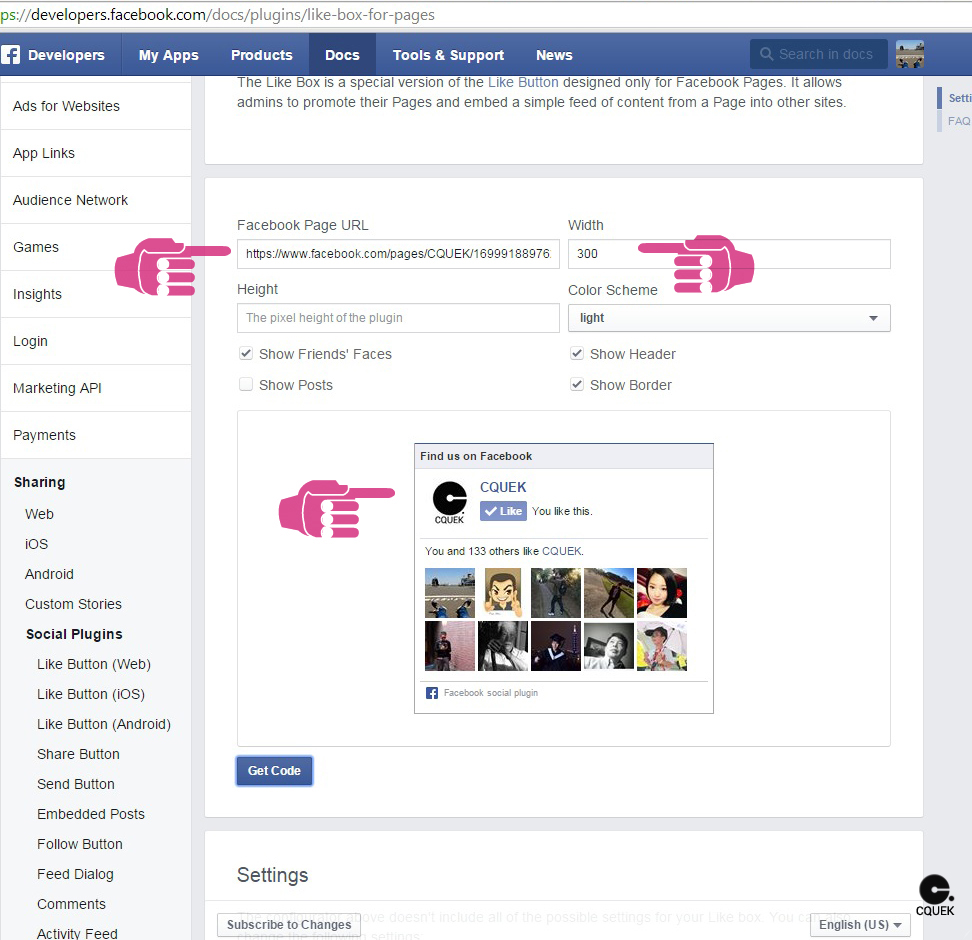Open Share Button page
The image size is (972, 940).
[78, 754]
